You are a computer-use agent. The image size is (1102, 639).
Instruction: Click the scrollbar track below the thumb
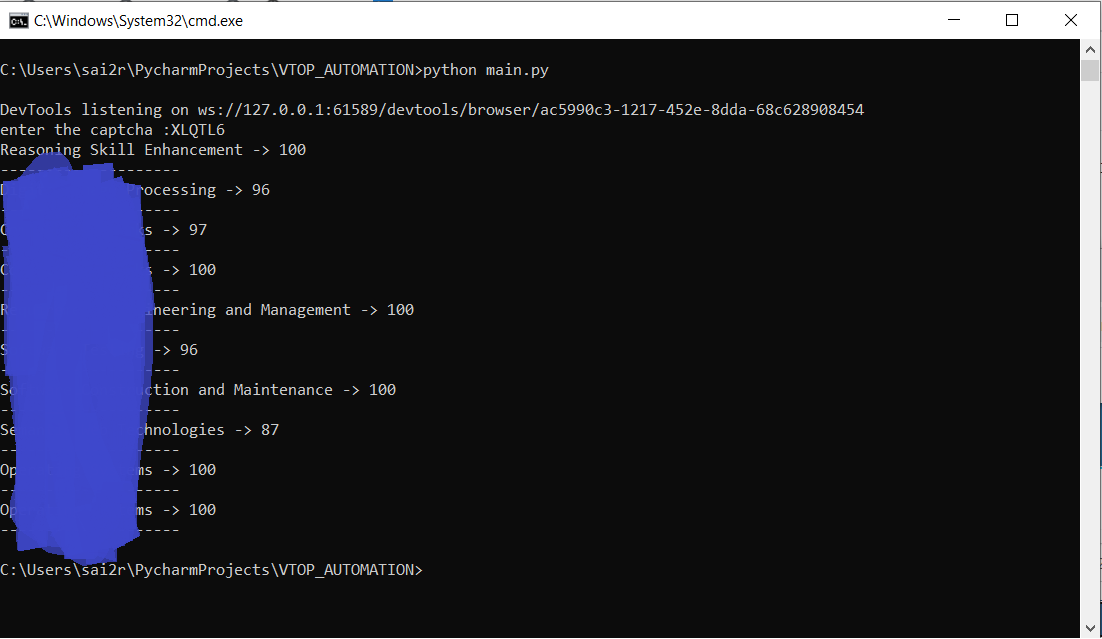click(1089, 350)
